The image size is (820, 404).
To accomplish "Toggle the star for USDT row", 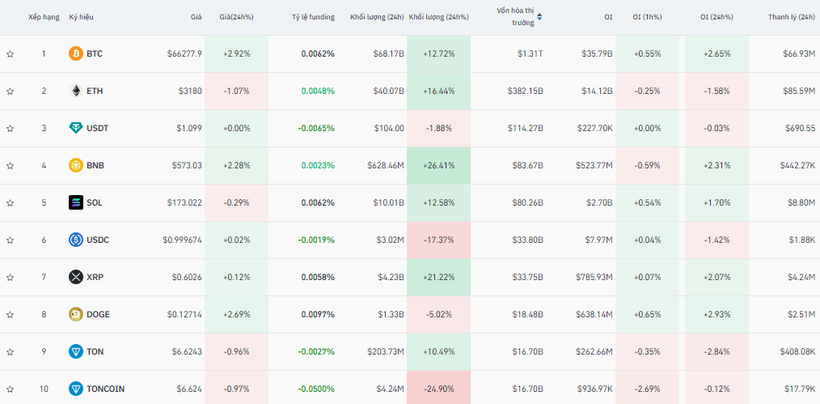I will (x=10, y=128).
